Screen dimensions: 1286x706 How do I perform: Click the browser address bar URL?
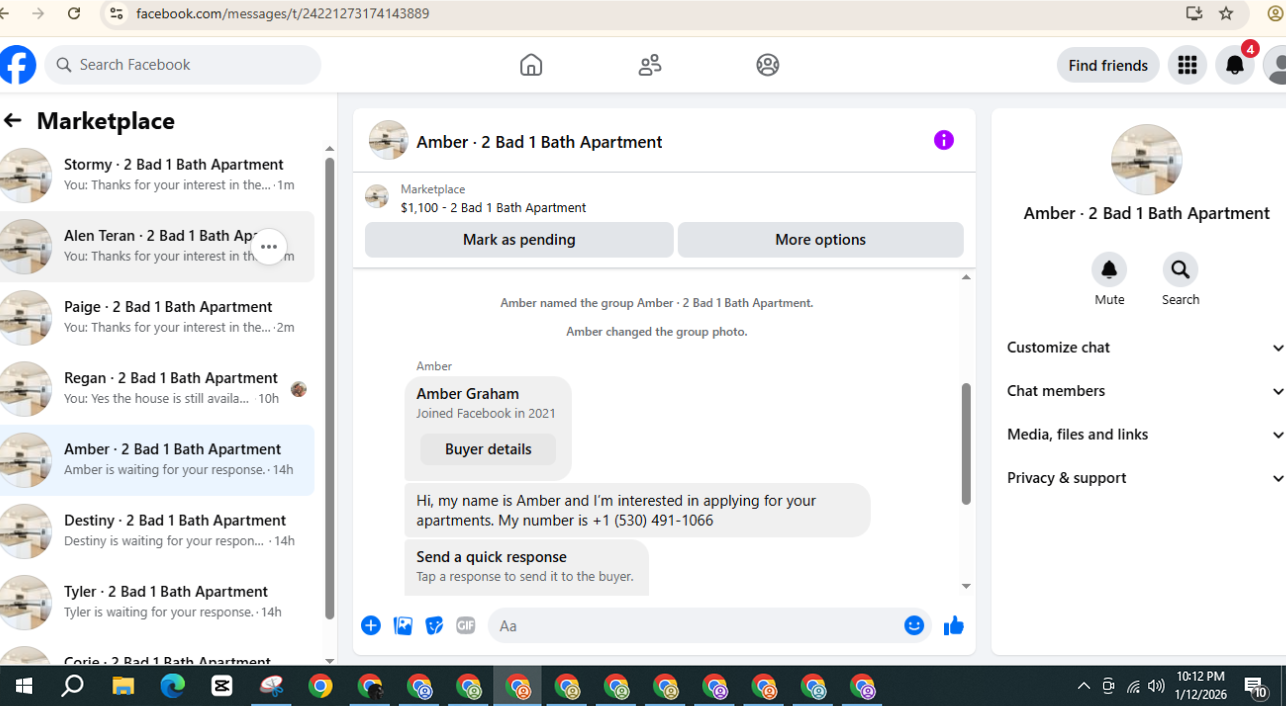(283, 14)
